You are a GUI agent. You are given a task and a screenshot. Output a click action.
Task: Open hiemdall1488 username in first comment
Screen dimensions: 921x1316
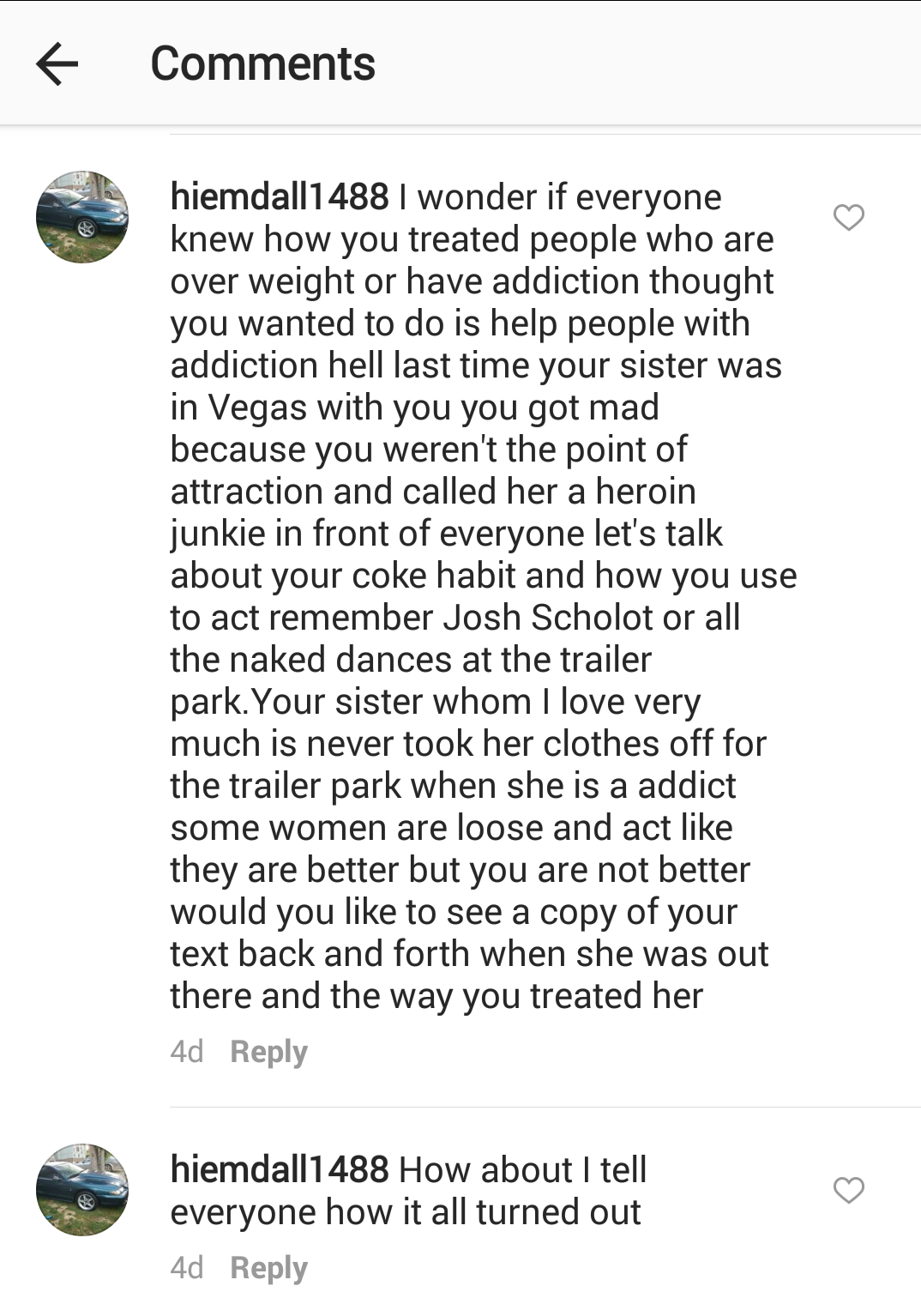tap(280, 197)
